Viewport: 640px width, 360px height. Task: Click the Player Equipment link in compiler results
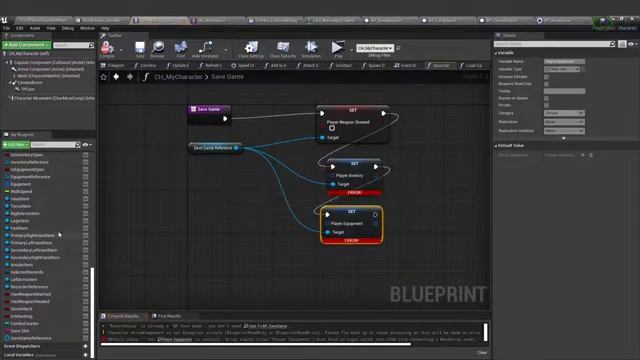175,339
